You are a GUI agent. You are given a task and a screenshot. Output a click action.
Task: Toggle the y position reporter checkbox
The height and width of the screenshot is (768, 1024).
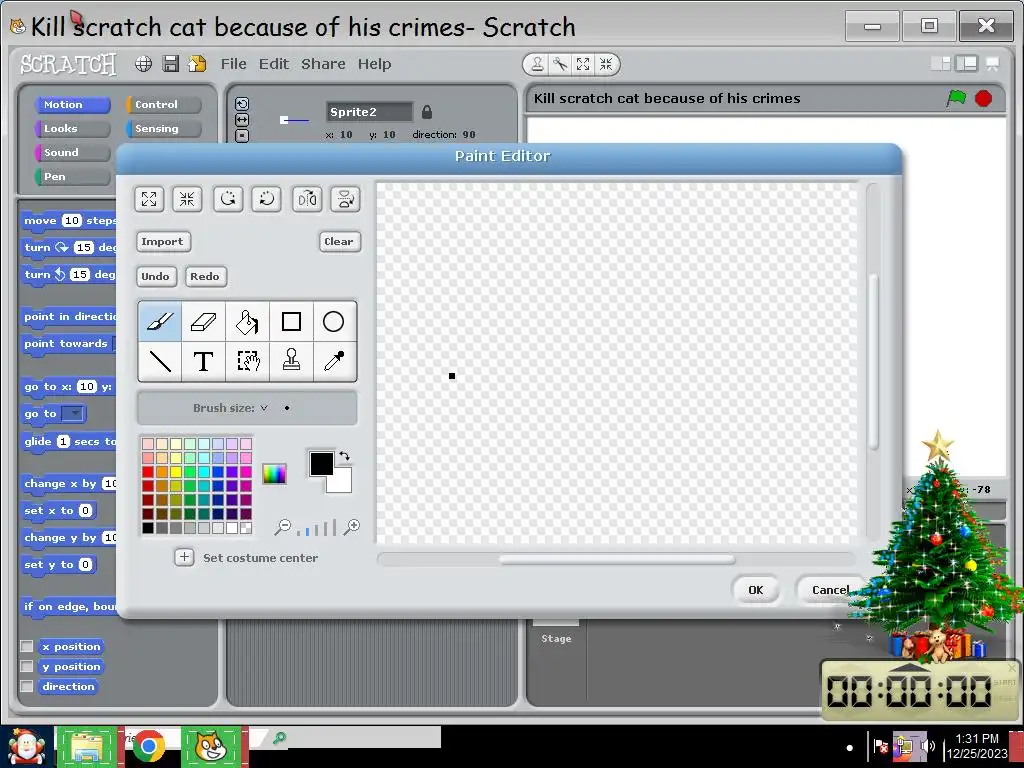[27, 666]
